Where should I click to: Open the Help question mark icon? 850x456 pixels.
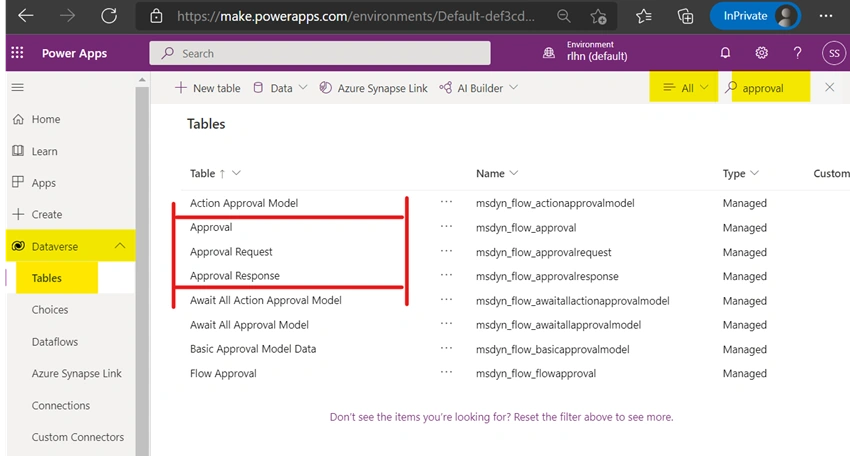pos(797,53)
